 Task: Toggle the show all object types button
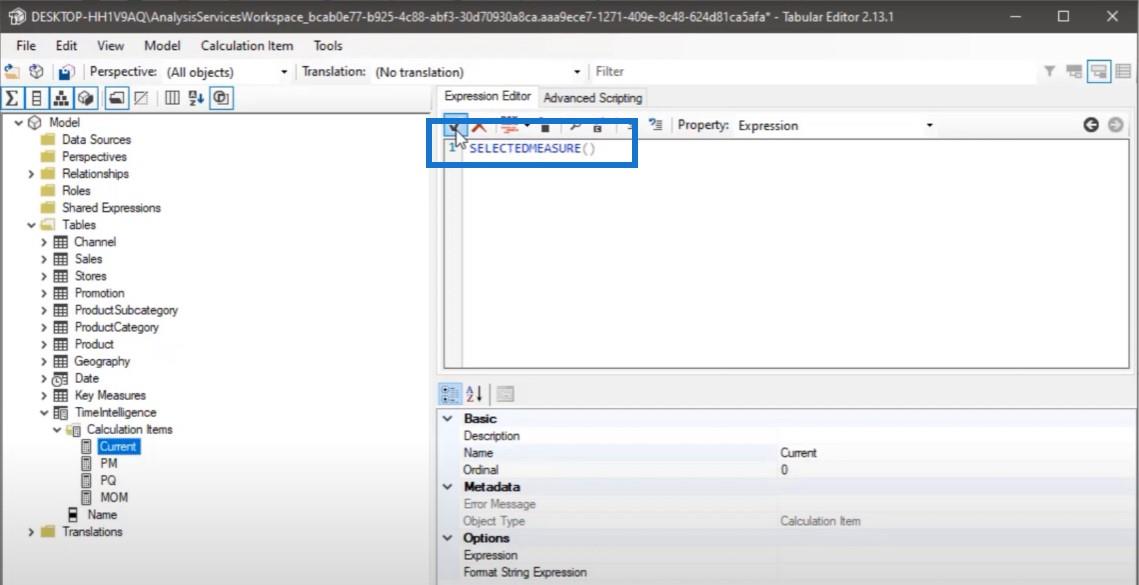222,97
